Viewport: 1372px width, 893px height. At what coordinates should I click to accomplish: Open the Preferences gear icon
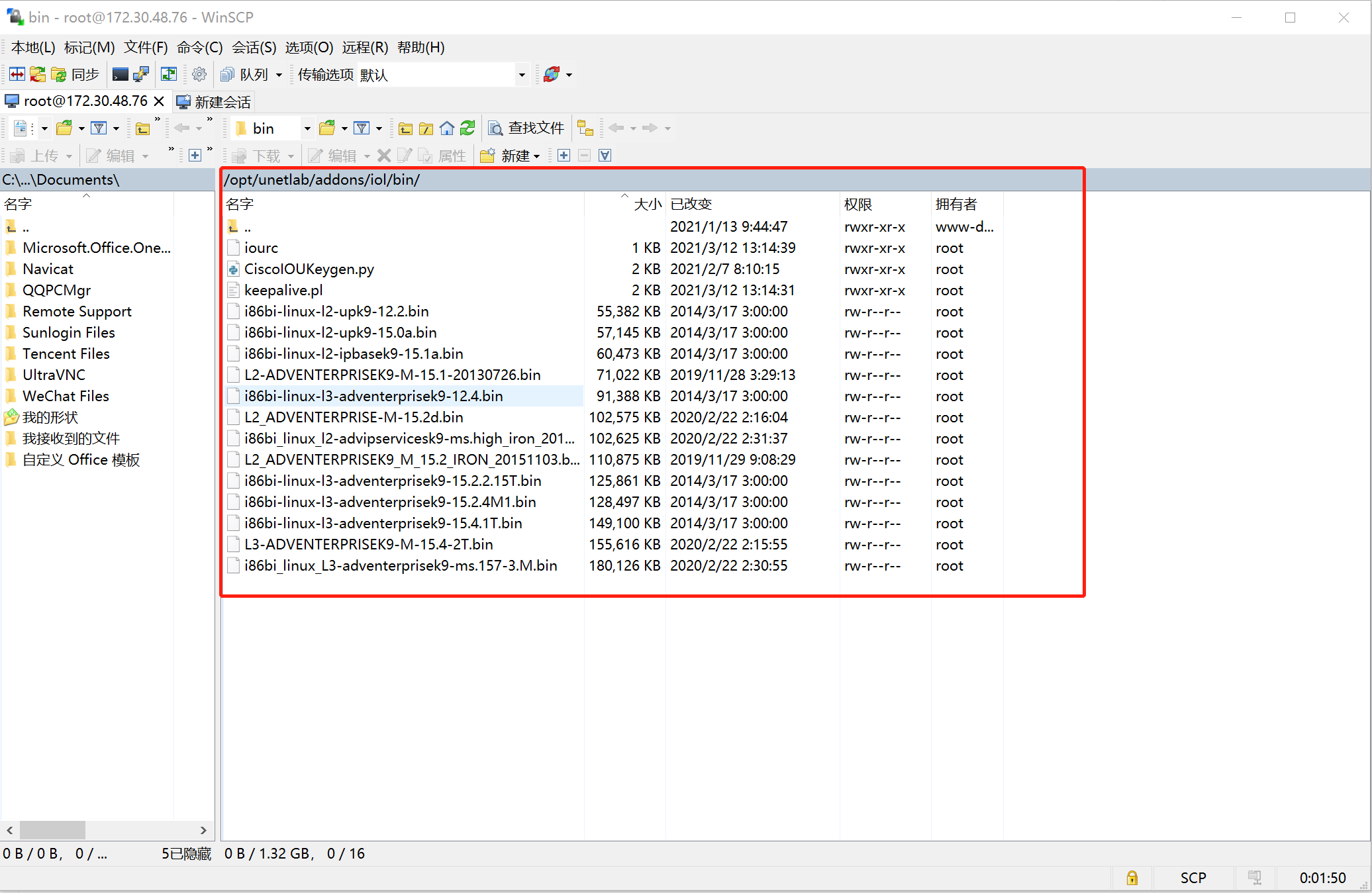[x=199, y=74]
